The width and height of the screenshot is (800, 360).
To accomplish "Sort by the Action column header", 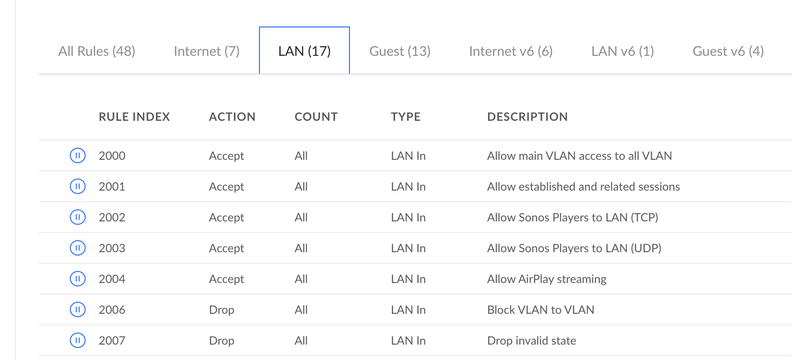I will (x=232, y=117).
